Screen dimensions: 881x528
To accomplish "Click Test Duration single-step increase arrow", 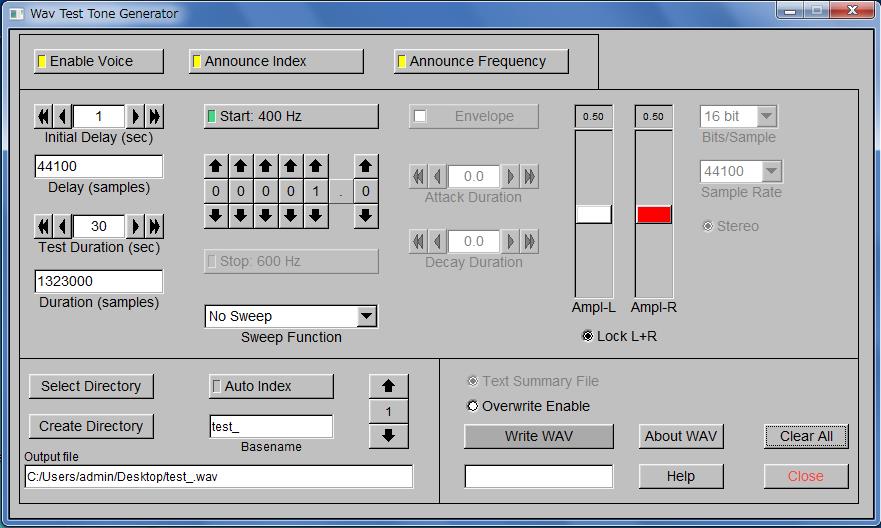I will coord(135,226).
